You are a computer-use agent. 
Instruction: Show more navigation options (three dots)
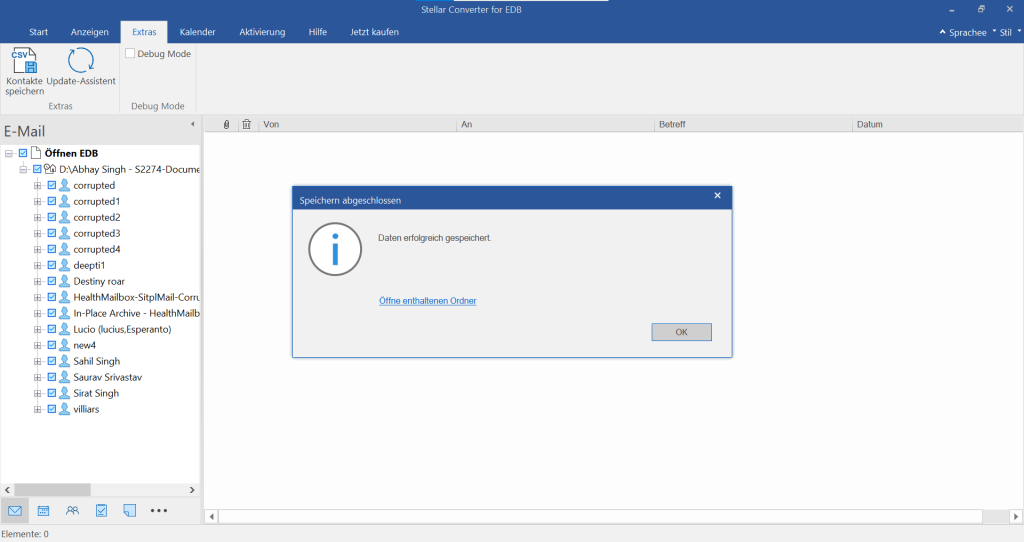coord(159,511)
